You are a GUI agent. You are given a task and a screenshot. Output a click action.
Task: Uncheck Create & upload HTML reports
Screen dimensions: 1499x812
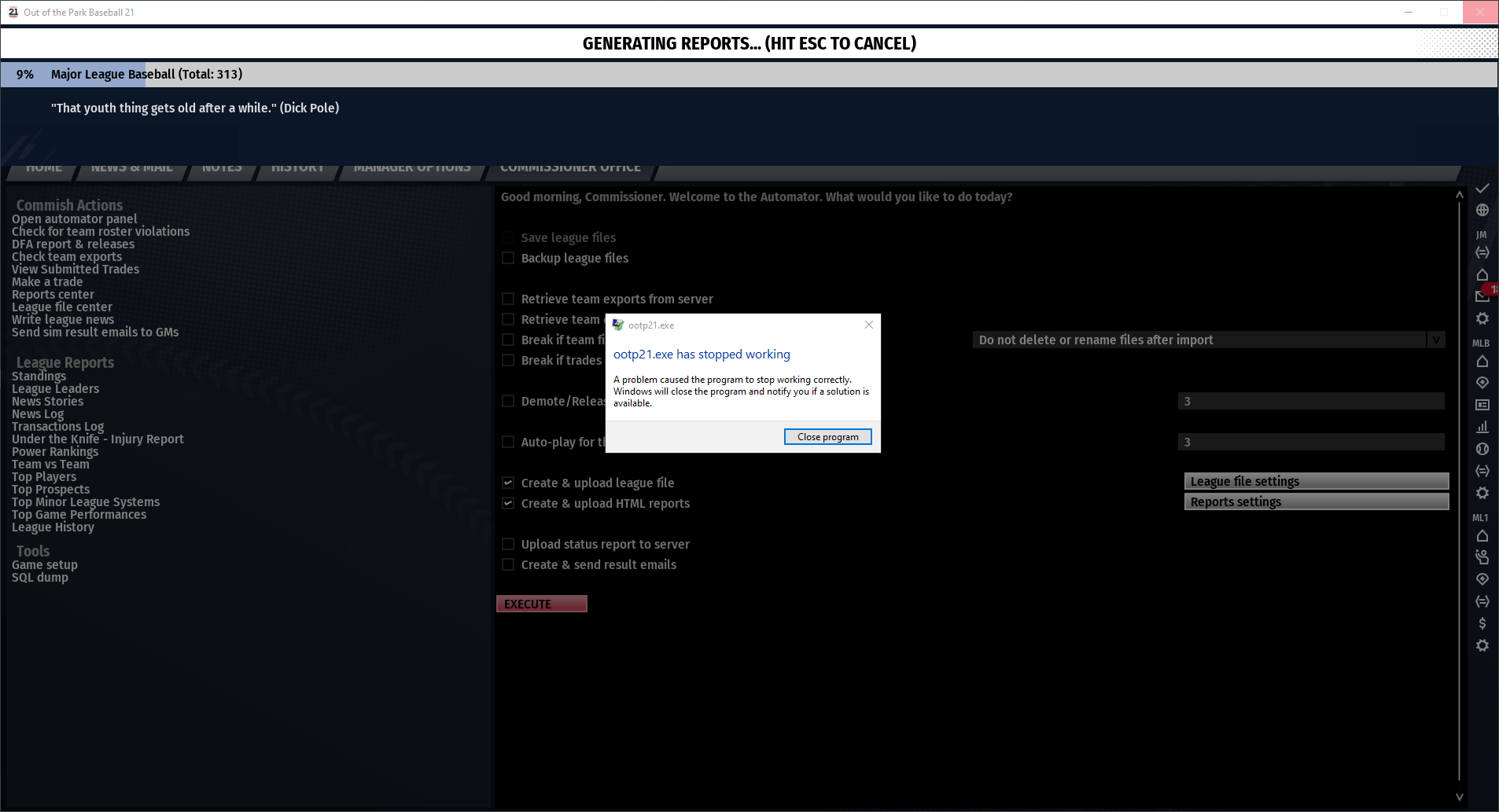click(x=508, y=503)
